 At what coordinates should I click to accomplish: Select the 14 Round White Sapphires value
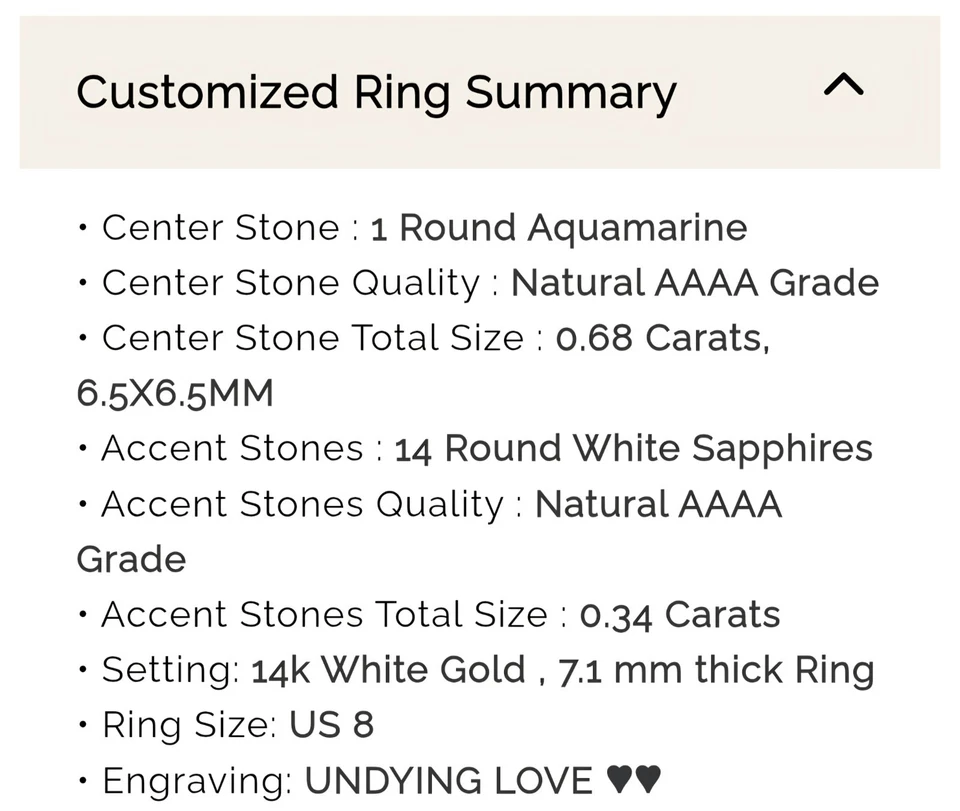(633, 449)
